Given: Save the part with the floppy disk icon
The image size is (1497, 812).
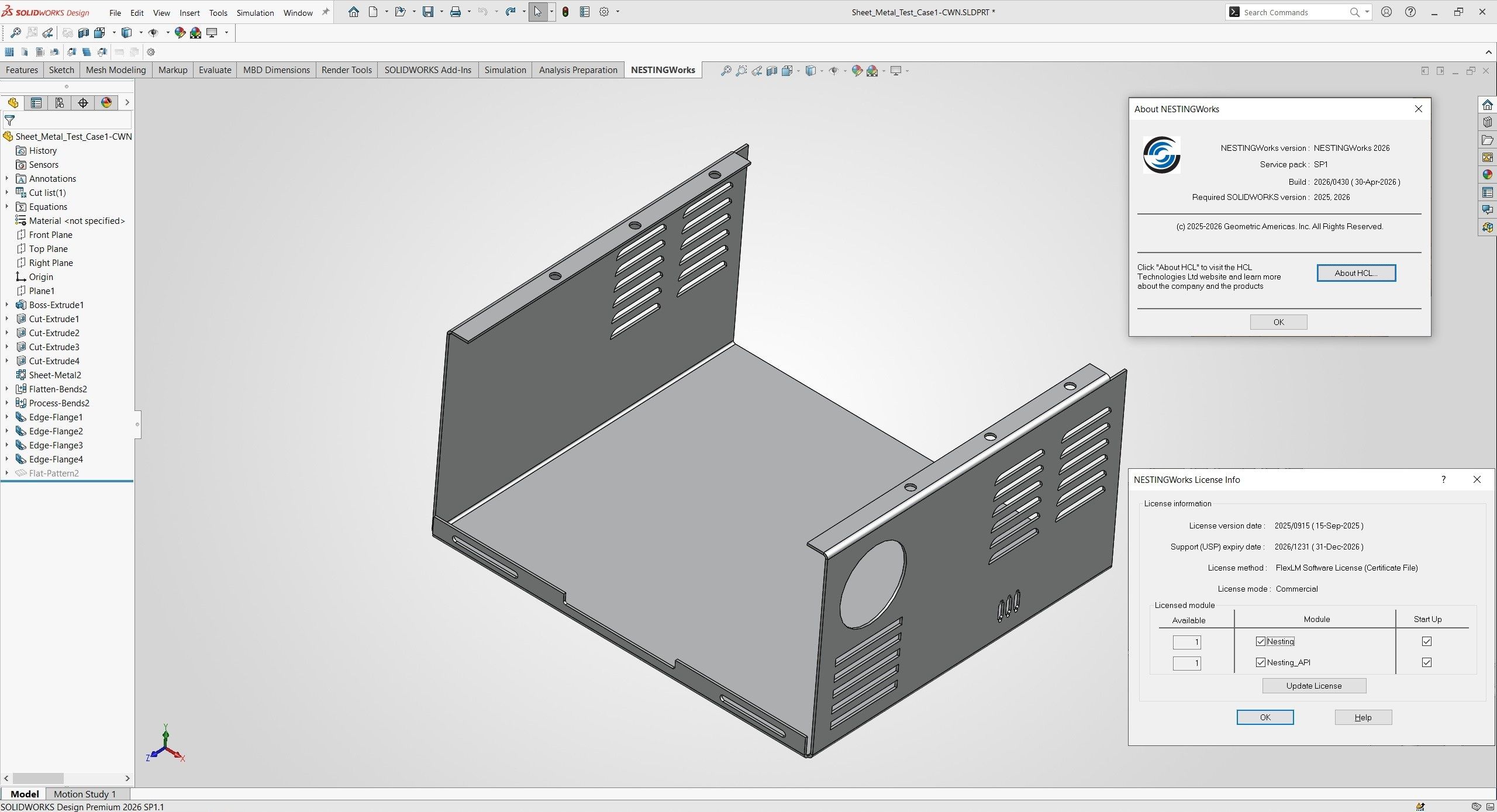Looking at the screenshot, I should pos(428,12).
